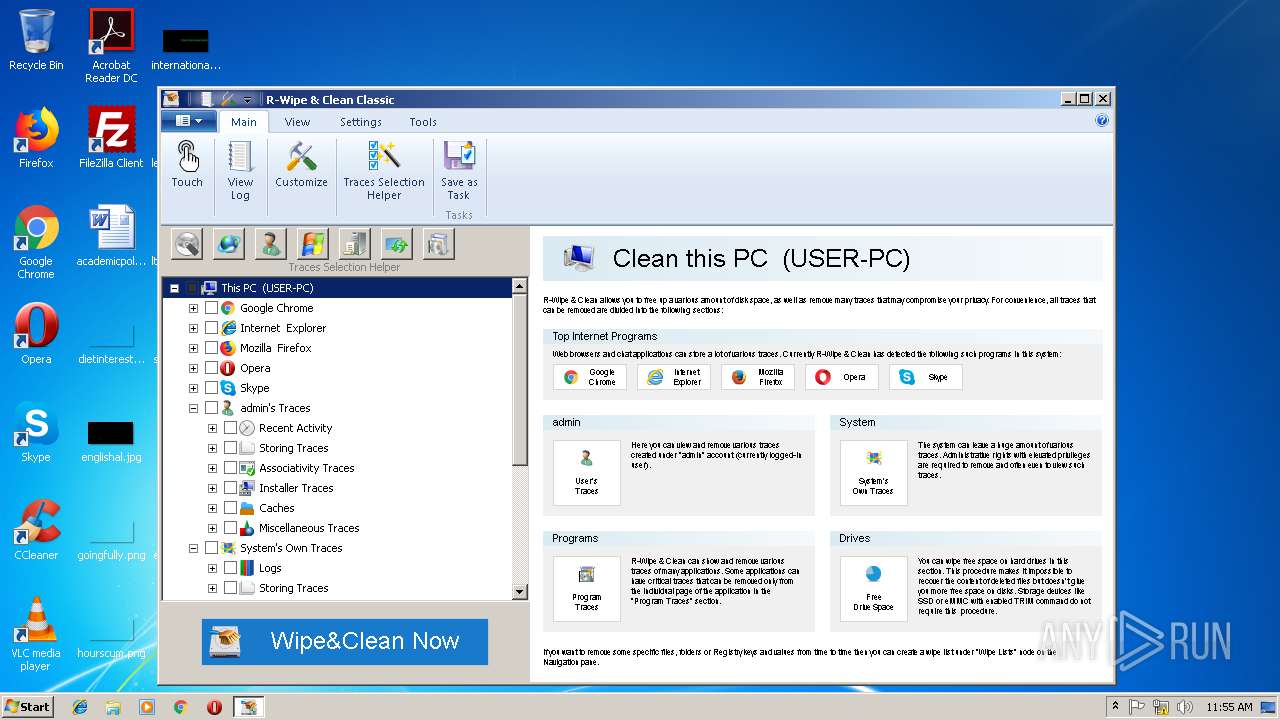
Task: Switch to the Tools ribbon tab
Action: tap(423, 122)
